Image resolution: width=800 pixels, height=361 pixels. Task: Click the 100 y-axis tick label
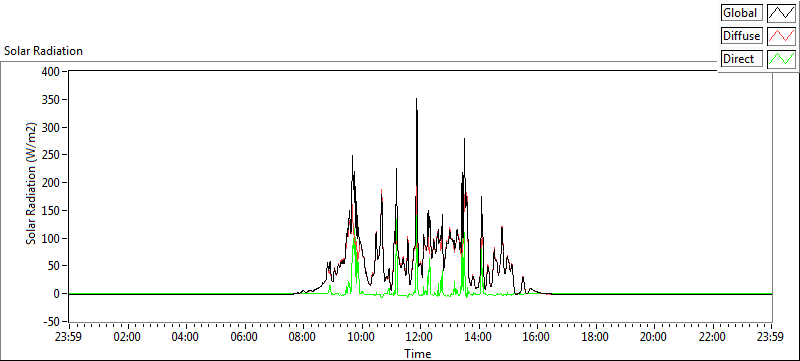(x=51, y=238)
